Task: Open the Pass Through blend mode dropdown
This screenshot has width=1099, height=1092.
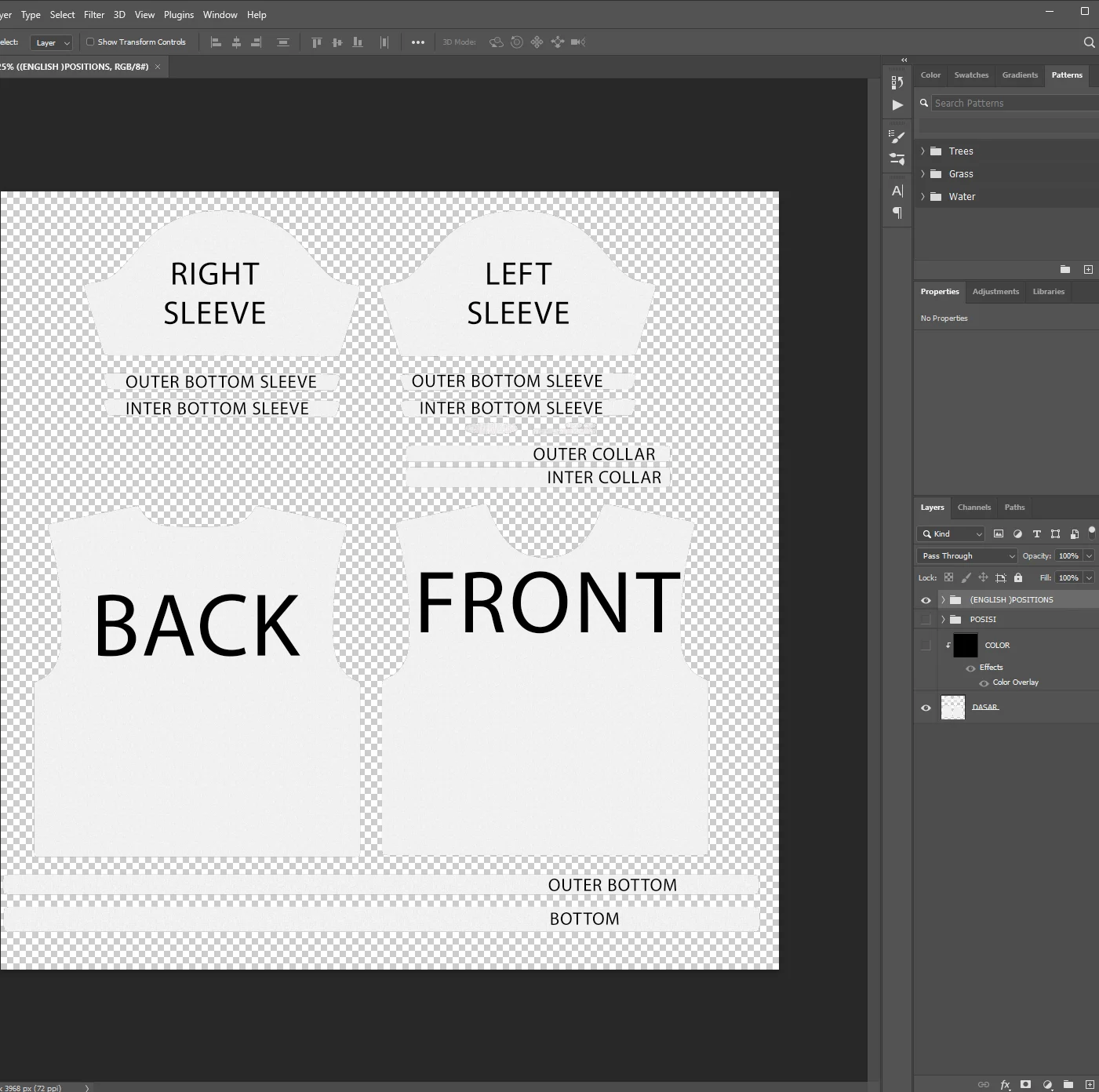Action: pos(967,556)
